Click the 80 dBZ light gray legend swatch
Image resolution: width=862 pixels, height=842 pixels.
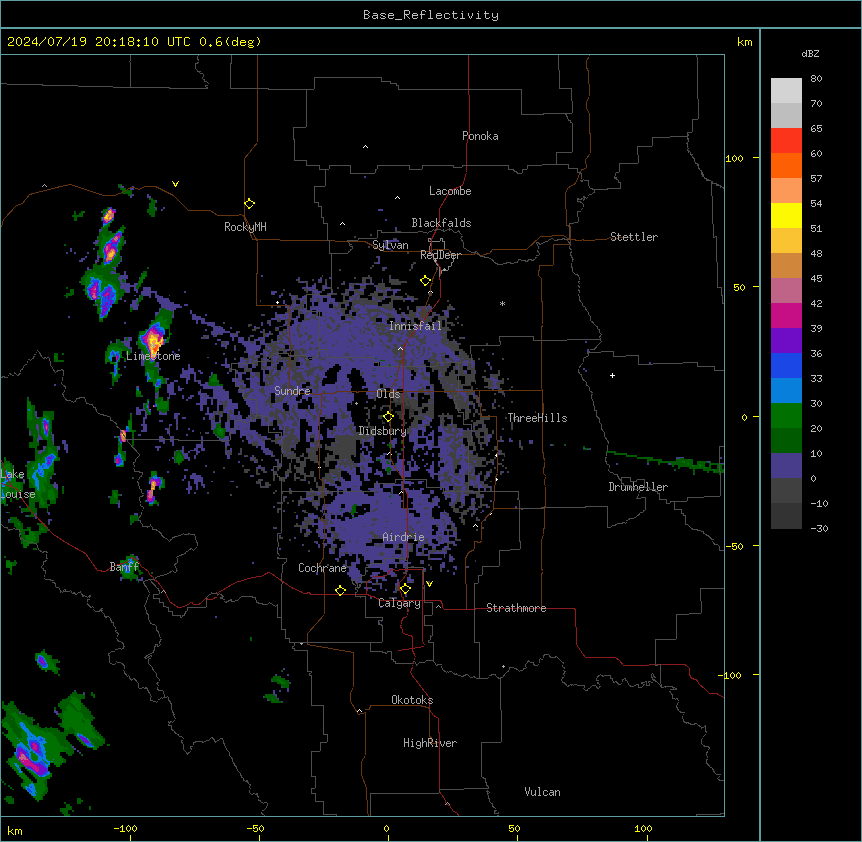pyautogui.click(x=786, y=91)
